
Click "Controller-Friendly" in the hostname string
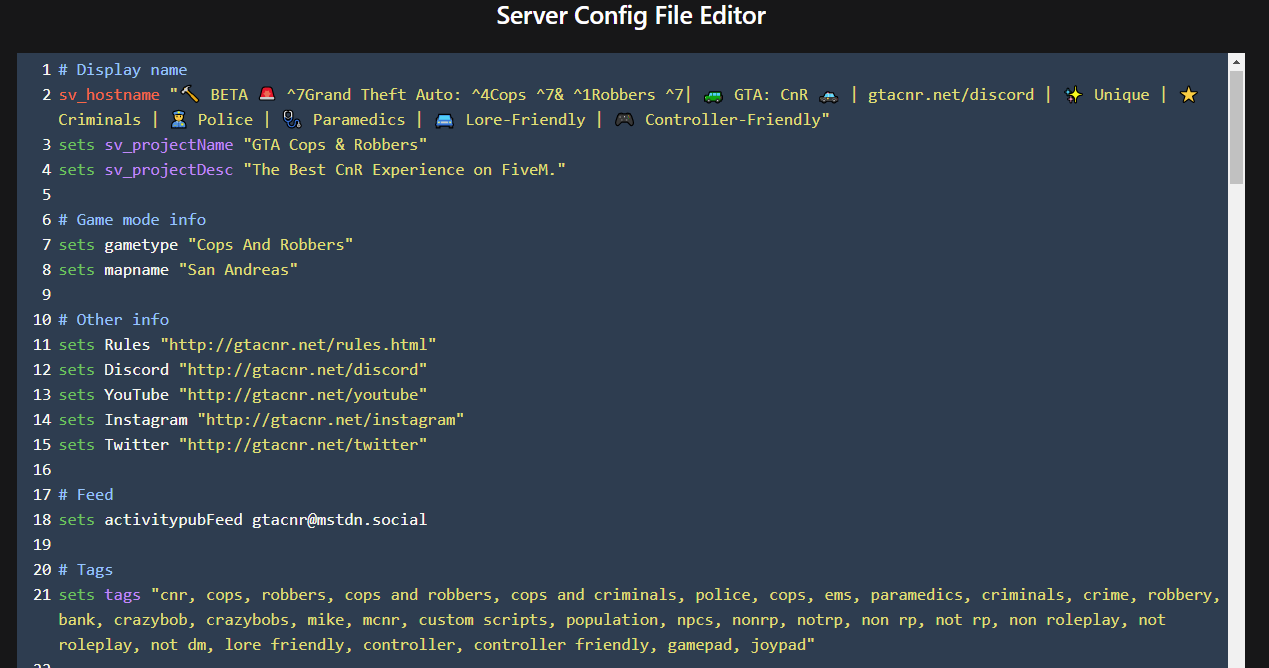pos(733,120)
